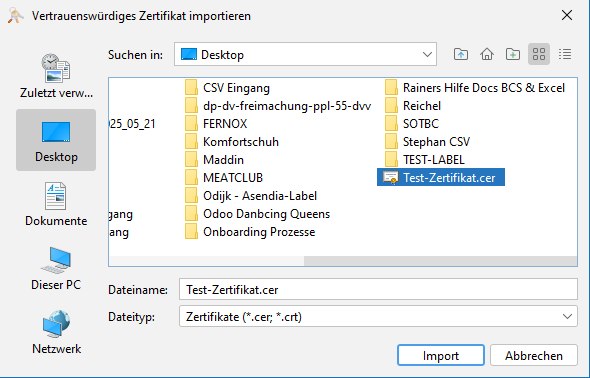Image resolution: width=590 pixels, height=378 pixels.
Task: Select the folder name FERNOX
Action: 225,124
